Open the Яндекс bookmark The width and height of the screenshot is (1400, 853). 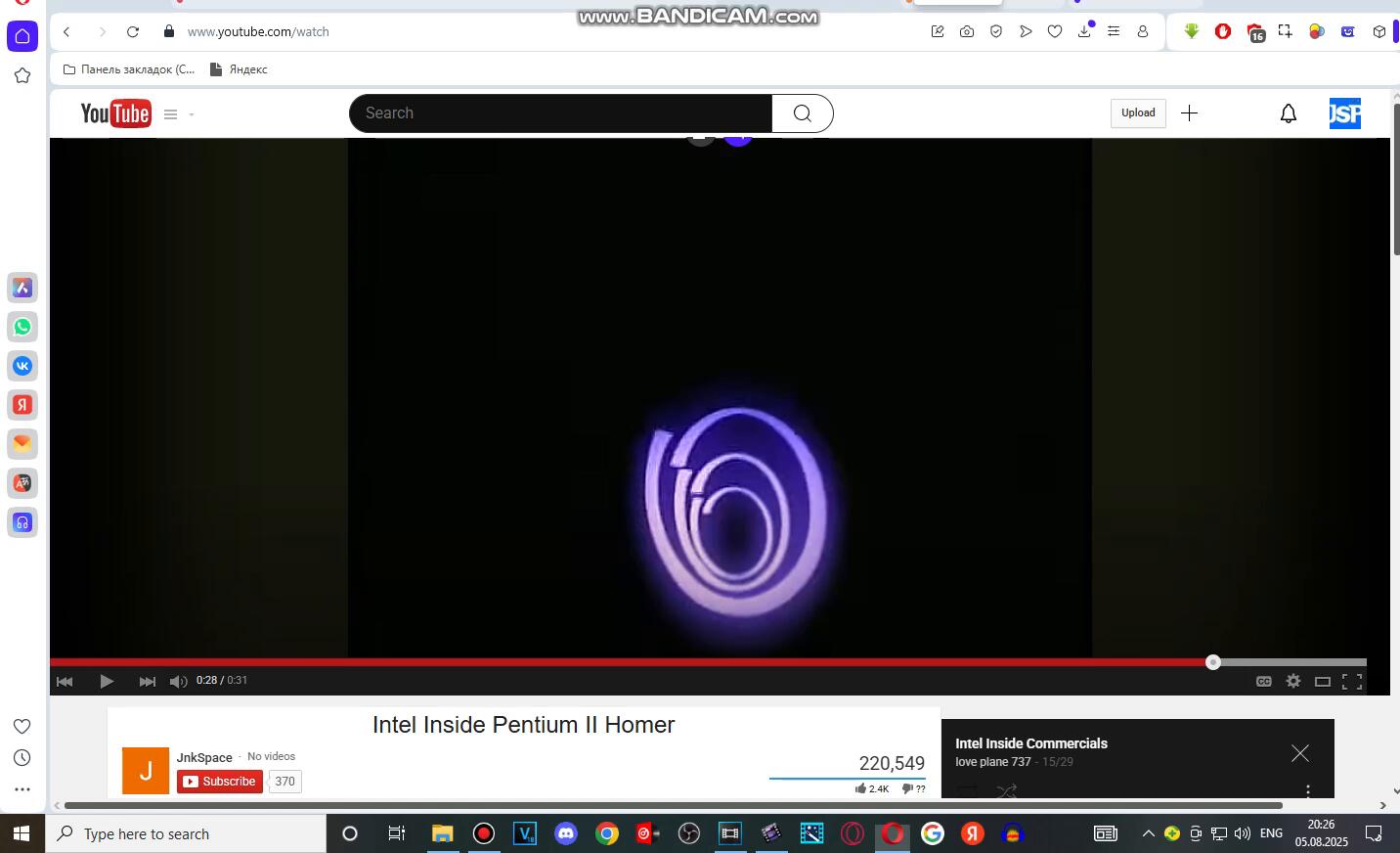(239, 69)
